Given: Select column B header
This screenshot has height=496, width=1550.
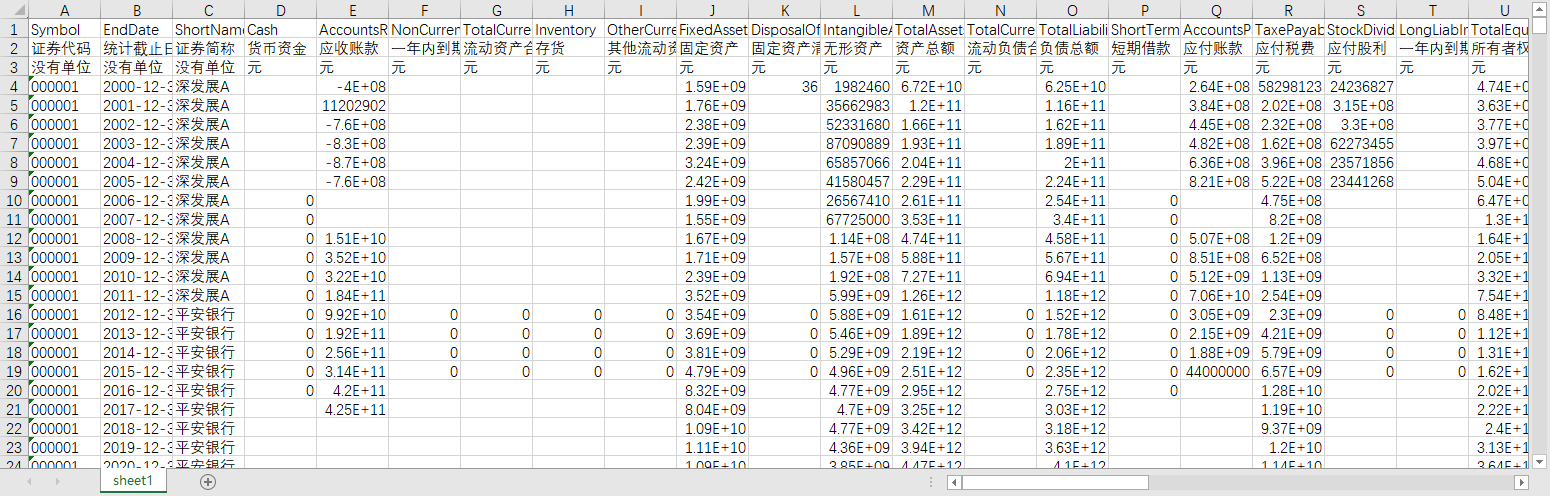Looking at the screenshot, I should click(x=136, y=10).
